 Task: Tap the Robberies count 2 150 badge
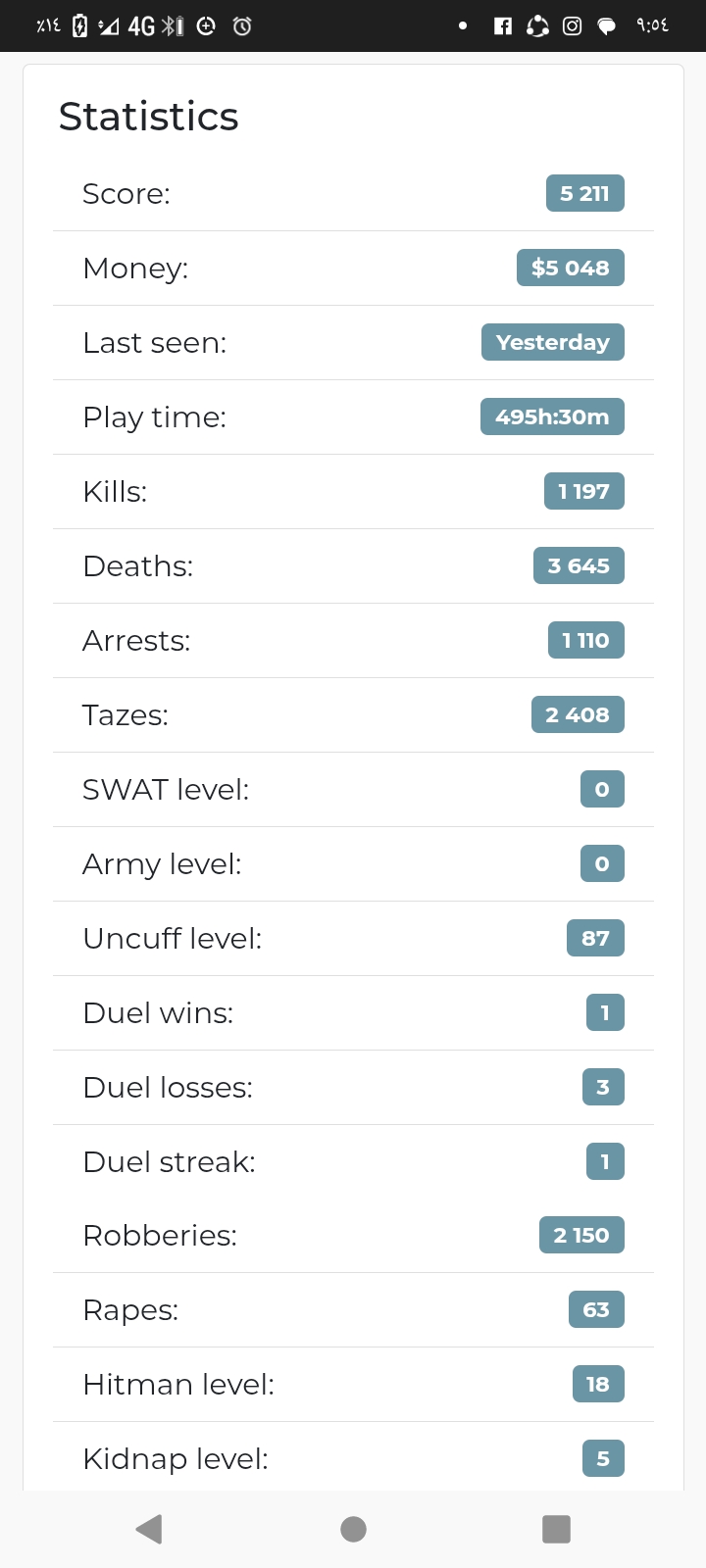(x=581, y=1235)
